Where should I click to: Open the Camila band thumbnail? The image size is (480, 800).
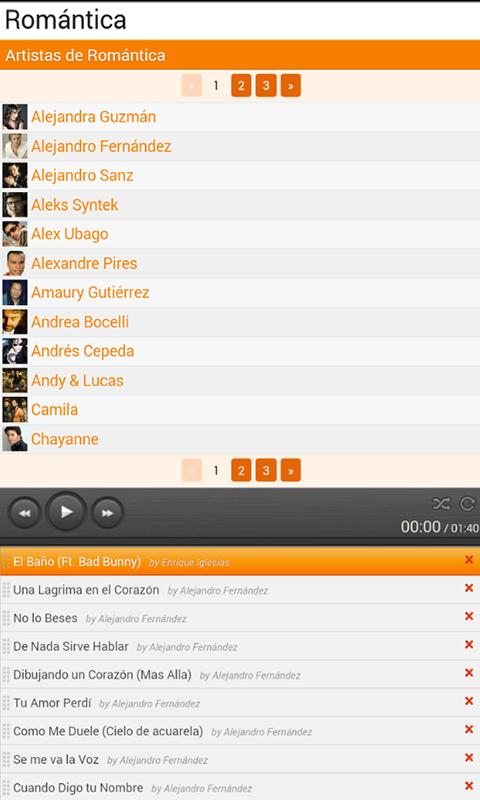point(15,410)
